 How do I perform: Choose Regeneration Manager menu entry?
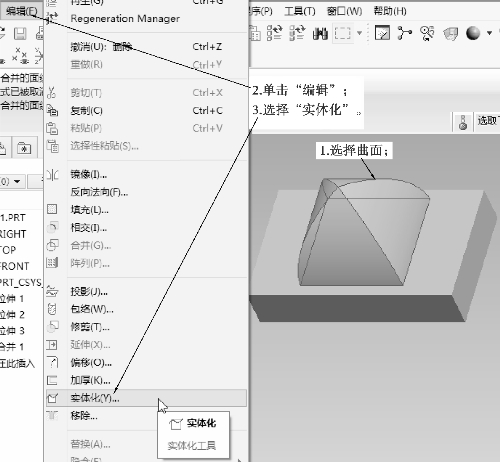(x=147, y=19)
